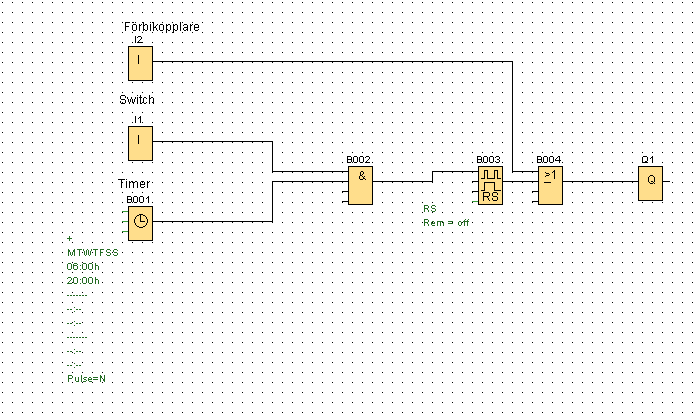Click the Switch label text
The height and width of the screenshot is (415, 700).
coord(137,100)
